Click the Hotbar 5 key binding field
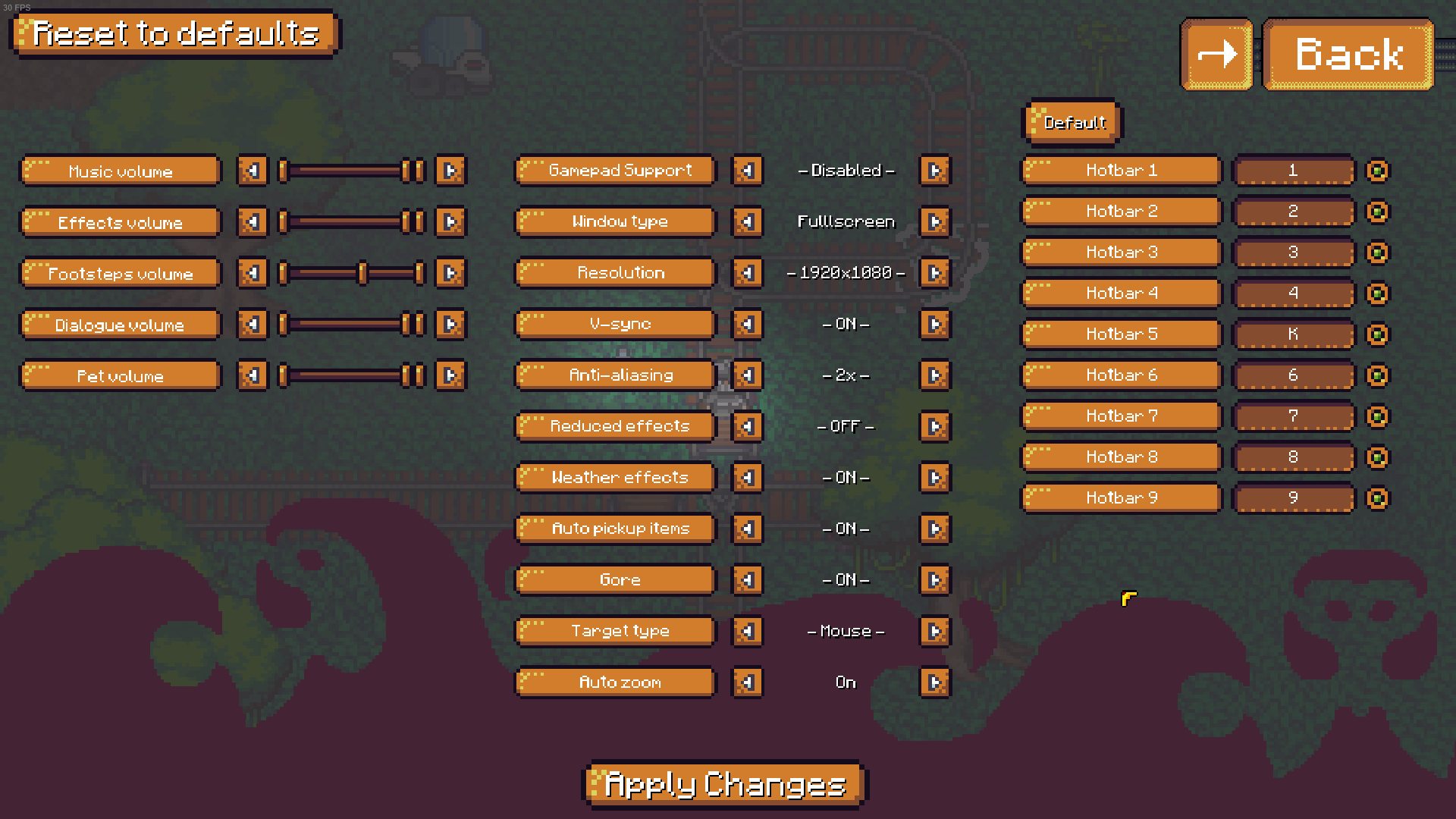The height and width of the screenshot is (819, 1456). click(x=1293, y=334)
